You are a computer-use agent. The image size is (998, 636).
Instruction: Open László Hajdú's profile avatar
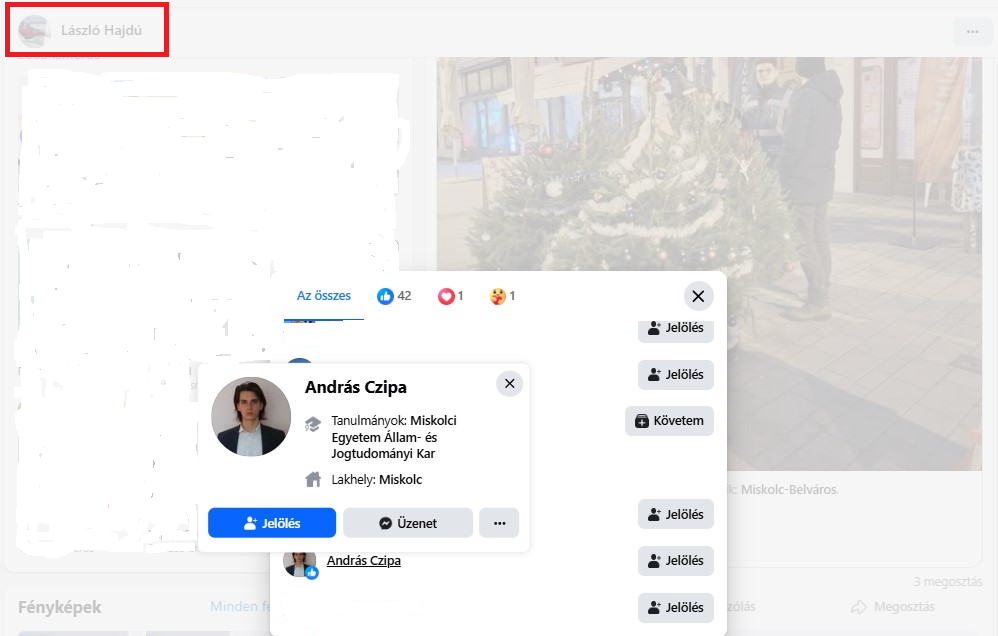coord(34,31)
